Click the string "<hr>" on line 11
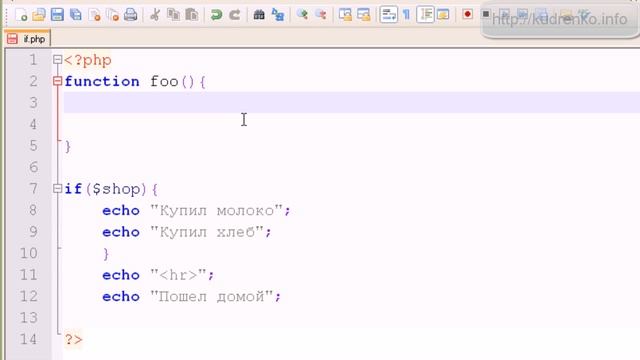The height and width of the screenshot is (360, 640). click(x=178, y=275)
